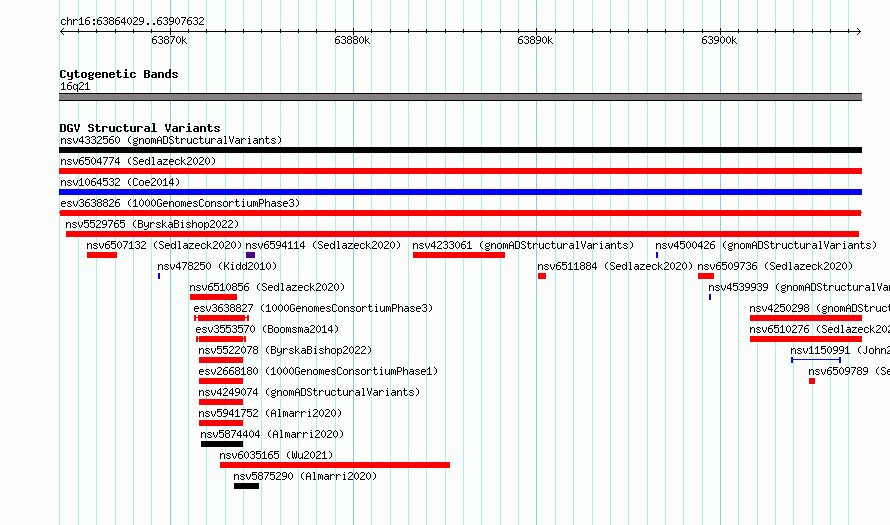Open the esv3553570 Boomsma2014 label
The width and height of the screenshot is (890, 525).
(x=267, y=329)
